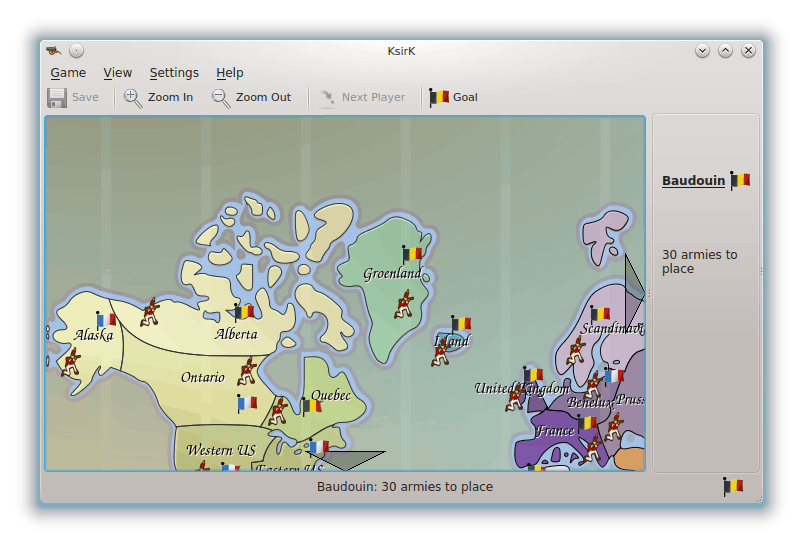This screenshot has width=803, height=543.
Task: Select the cannon soldier on Groenland
Action: pyautogui.click(x=404, y=303)
